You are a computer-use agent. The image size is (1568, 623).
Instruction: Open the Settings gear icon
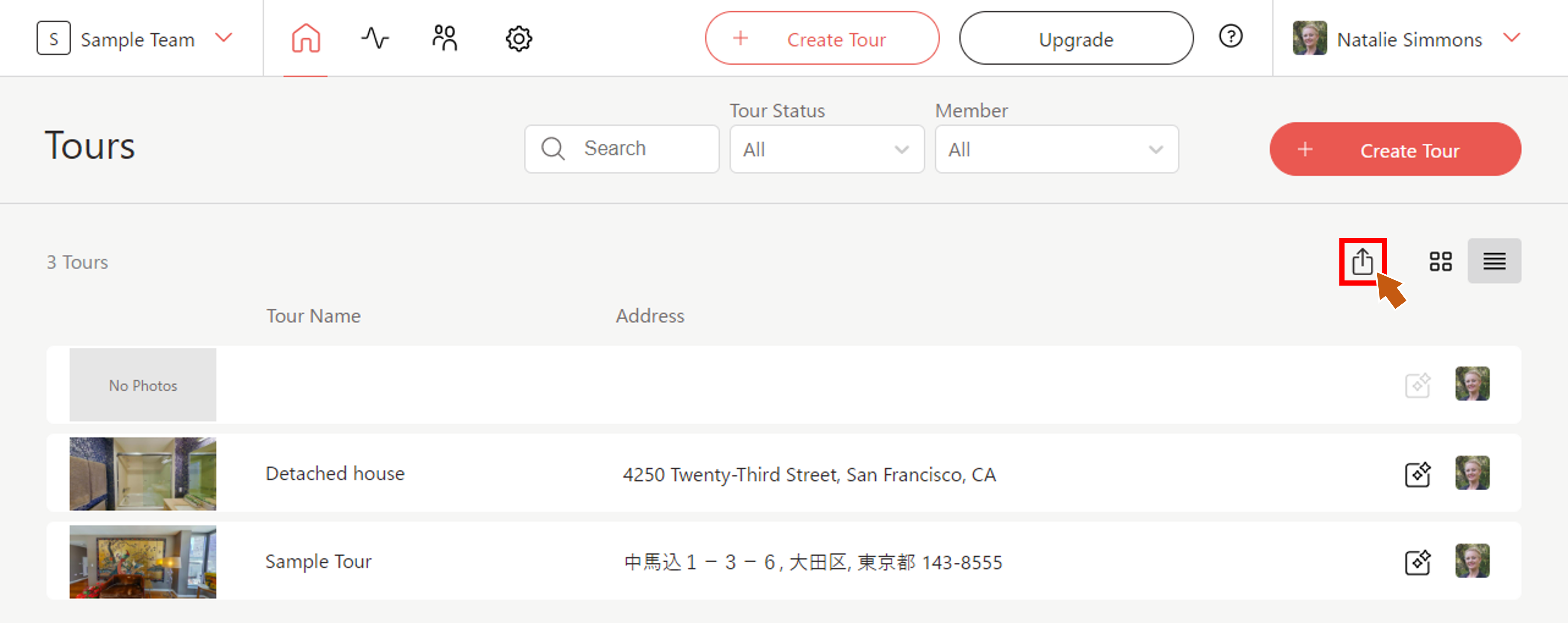(x=518, y=38)
